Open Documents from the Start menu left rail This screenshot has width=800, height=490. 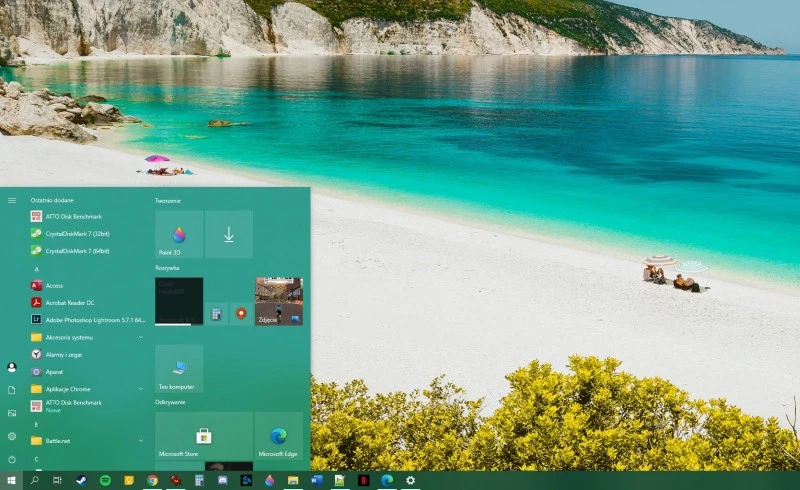pos(12,390)
